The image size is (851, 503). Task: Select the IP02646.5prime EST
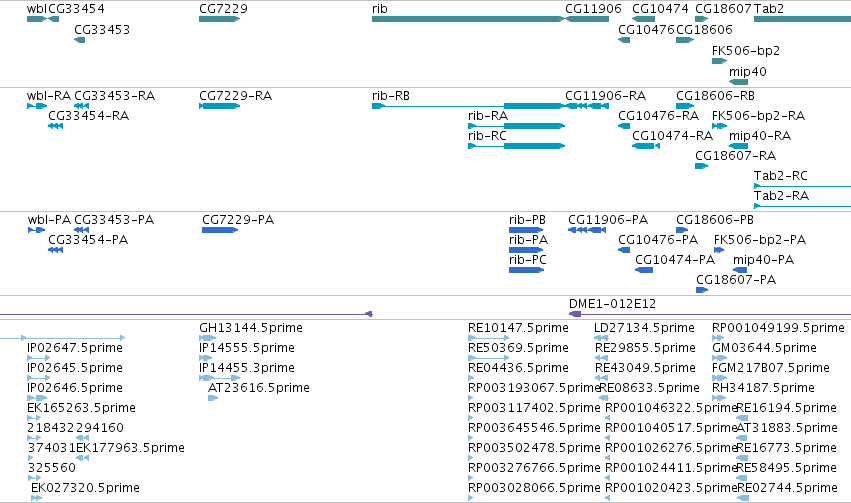pyautogui.click(x=36, y=398)
